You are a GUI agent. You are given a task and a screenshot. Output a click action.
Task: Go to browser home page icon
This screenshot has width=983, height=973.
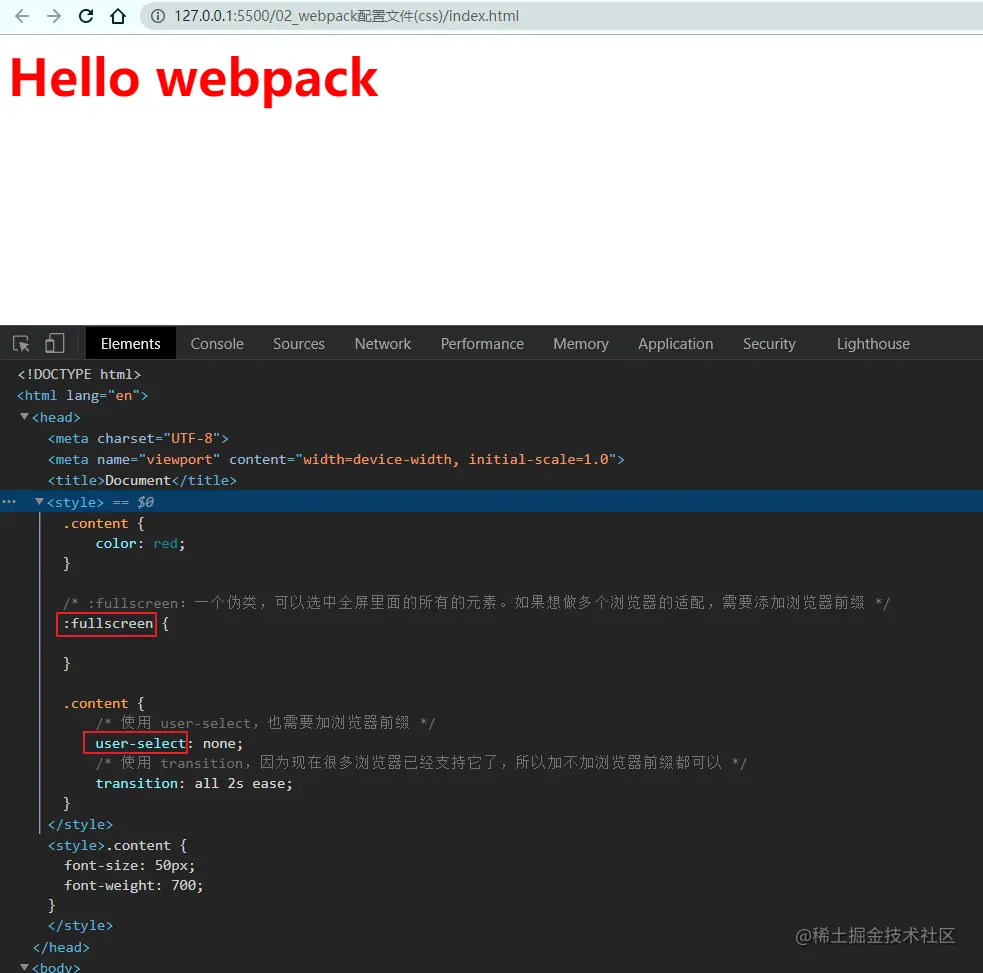[x=118, y=16]
